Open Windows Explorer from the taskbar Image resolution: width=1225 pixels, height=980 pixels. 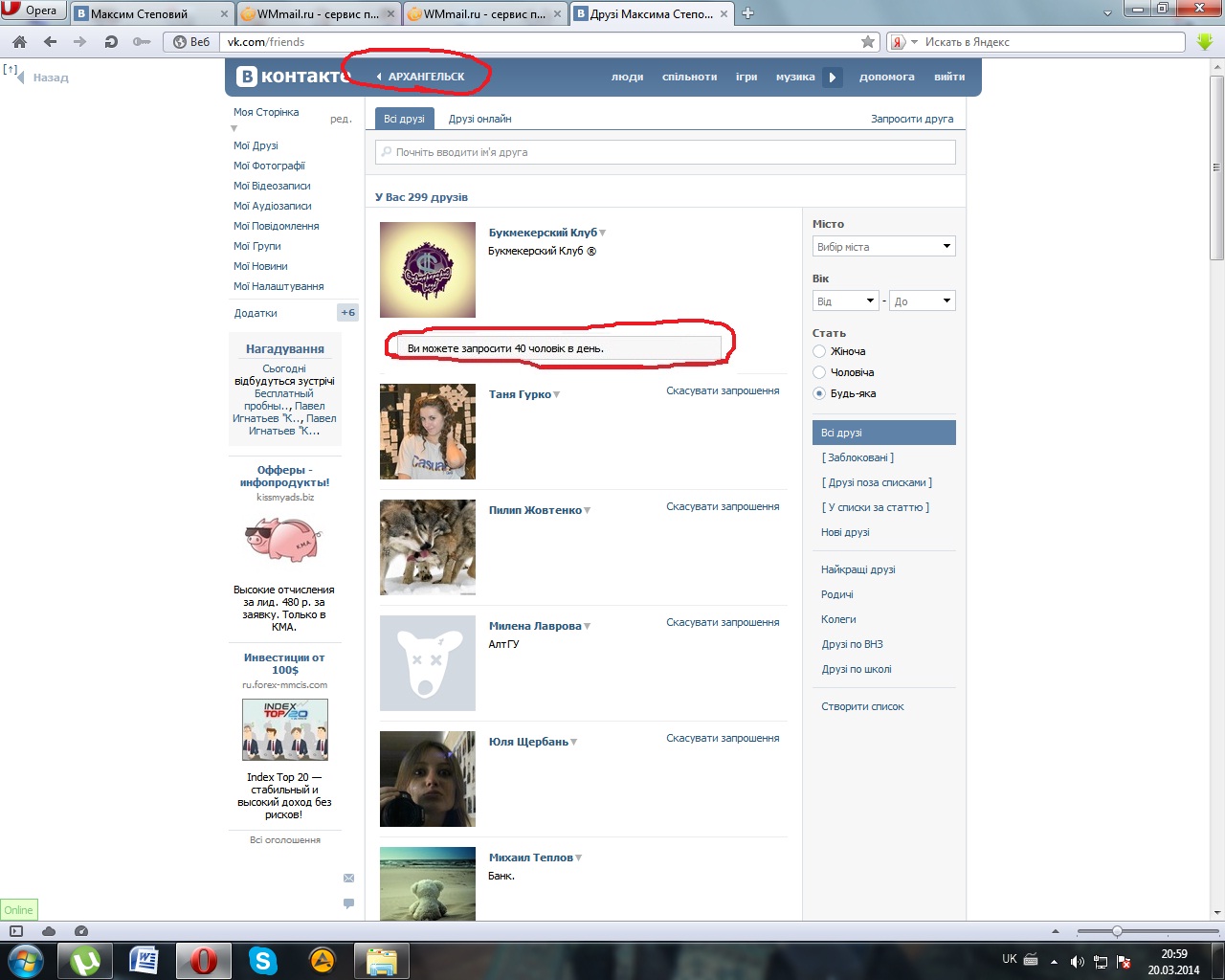click(381, 961)
